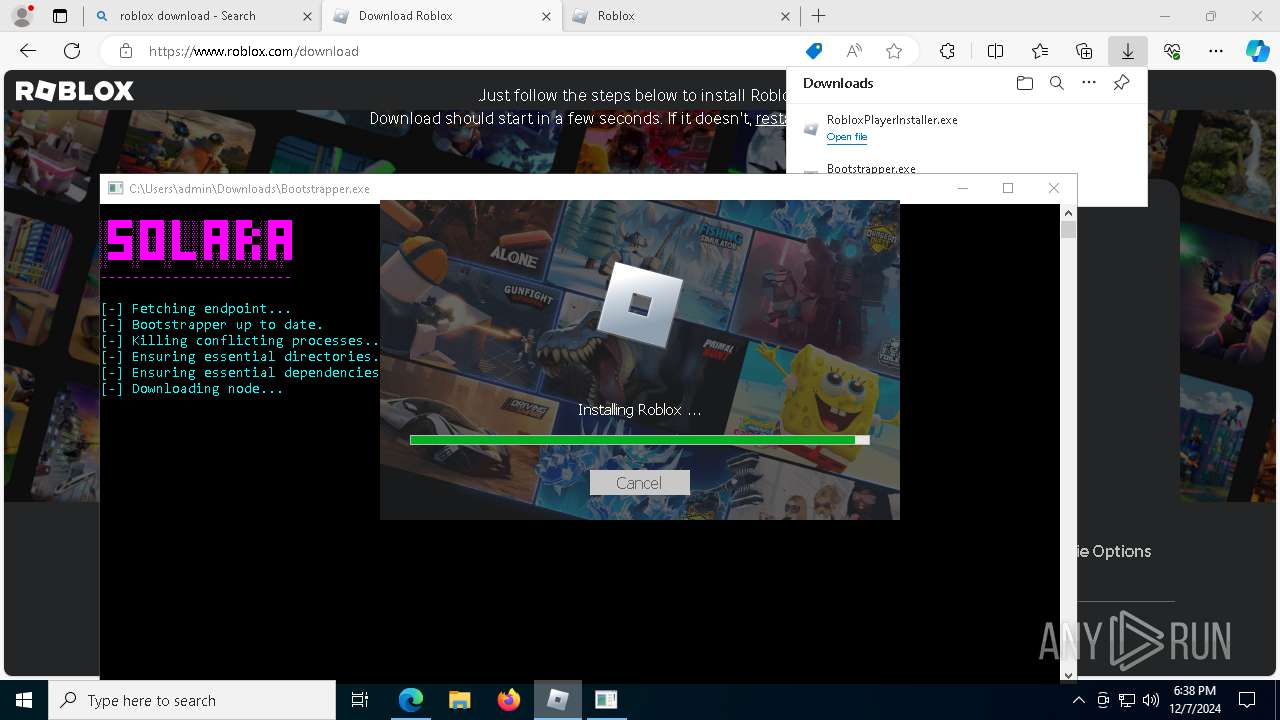Click Open file under RobloxPlayerInstaller.exe

(847, 137)
